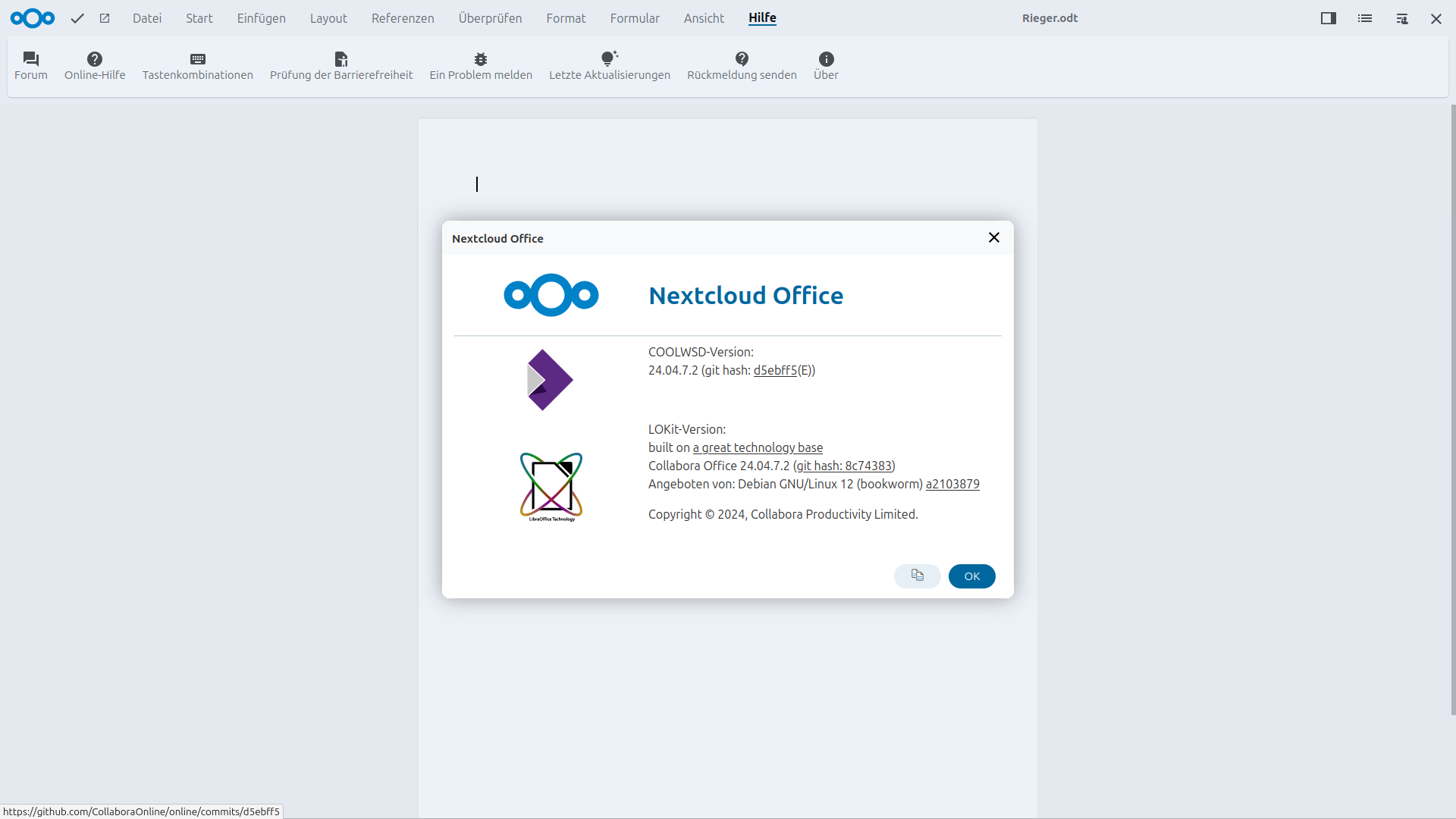Click the document saved checkmark icon
1456x819 pixels.
pos(77,18)
